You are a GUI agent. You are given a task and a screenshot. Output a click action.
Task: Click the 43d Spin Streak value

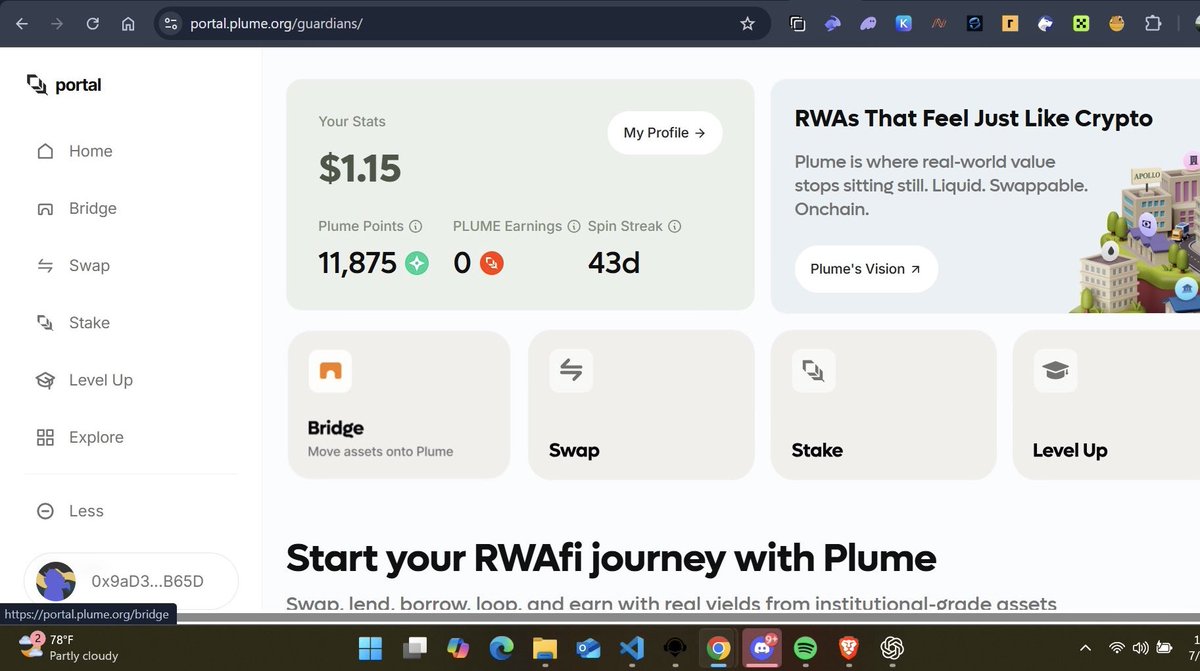point(614,263)
